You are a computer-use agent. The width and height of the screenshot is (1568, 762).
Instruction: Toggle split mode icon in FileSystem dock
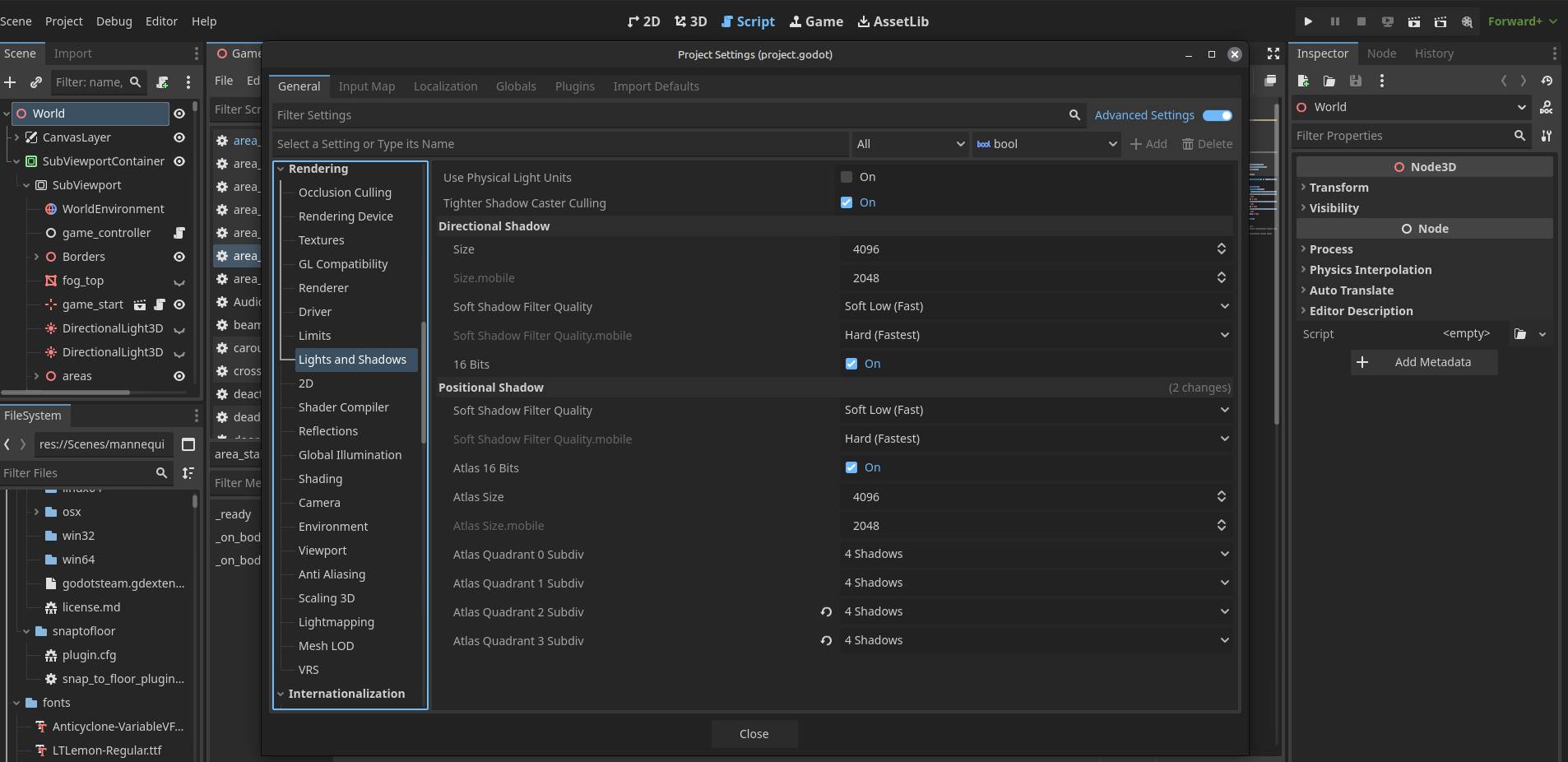pos(188,444)
